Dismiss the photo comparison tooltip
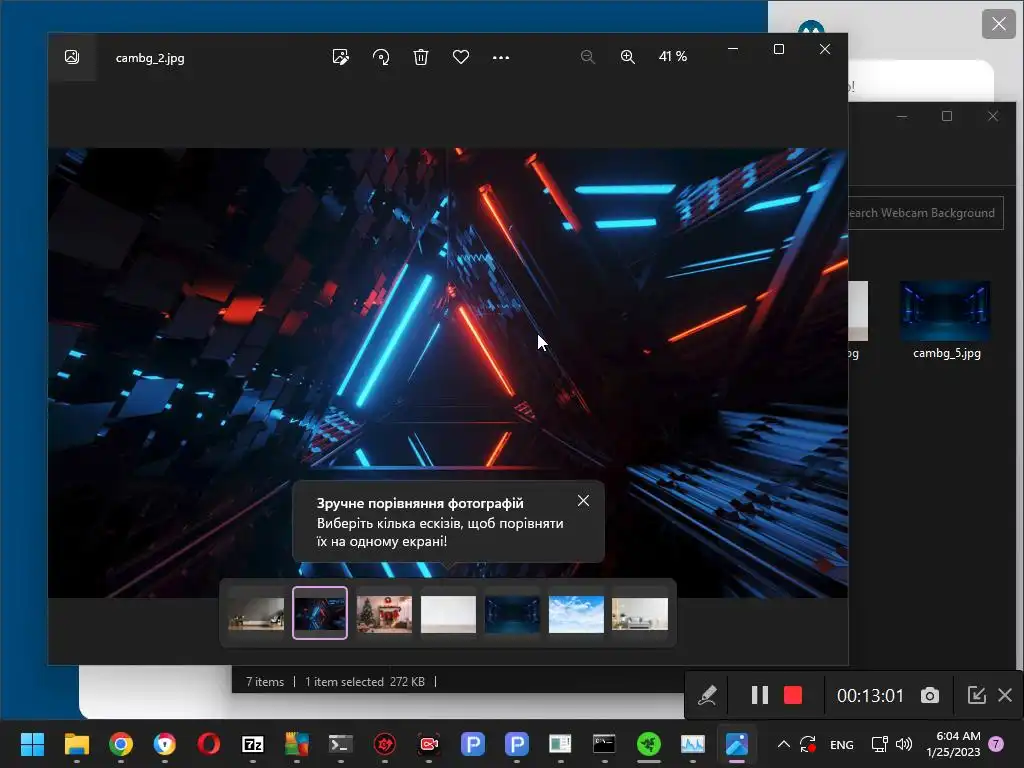Screen dimensions: 1024x768 pyautogui.click(x=583, y=501)
